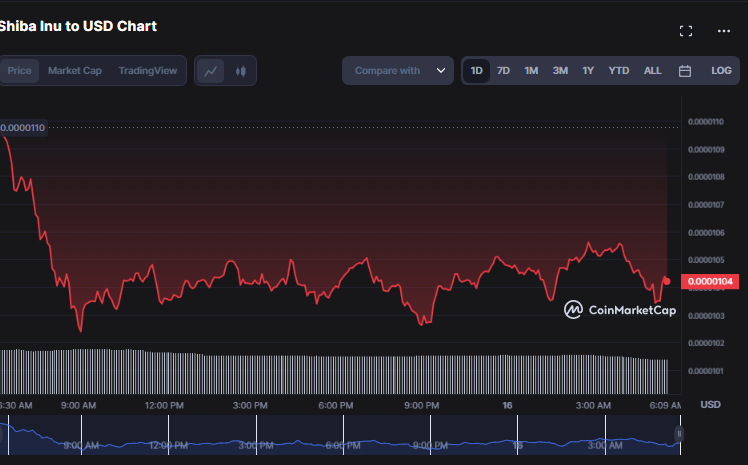Select the Price tab
Image resolution: width=748 pixels, height=465 pixels.
coord(19,71)
